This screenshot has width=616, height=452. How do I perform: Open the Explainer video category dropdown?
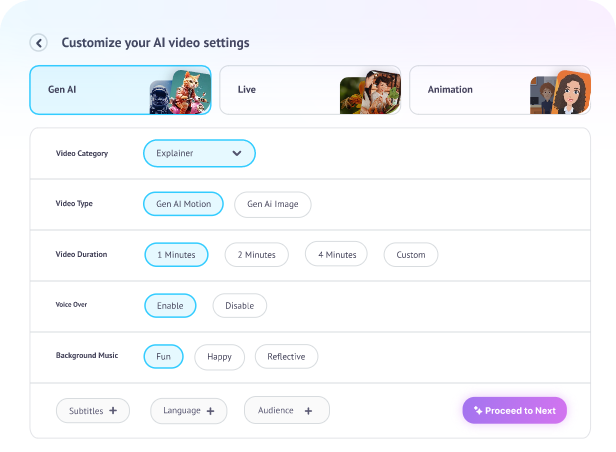[199, 153]
